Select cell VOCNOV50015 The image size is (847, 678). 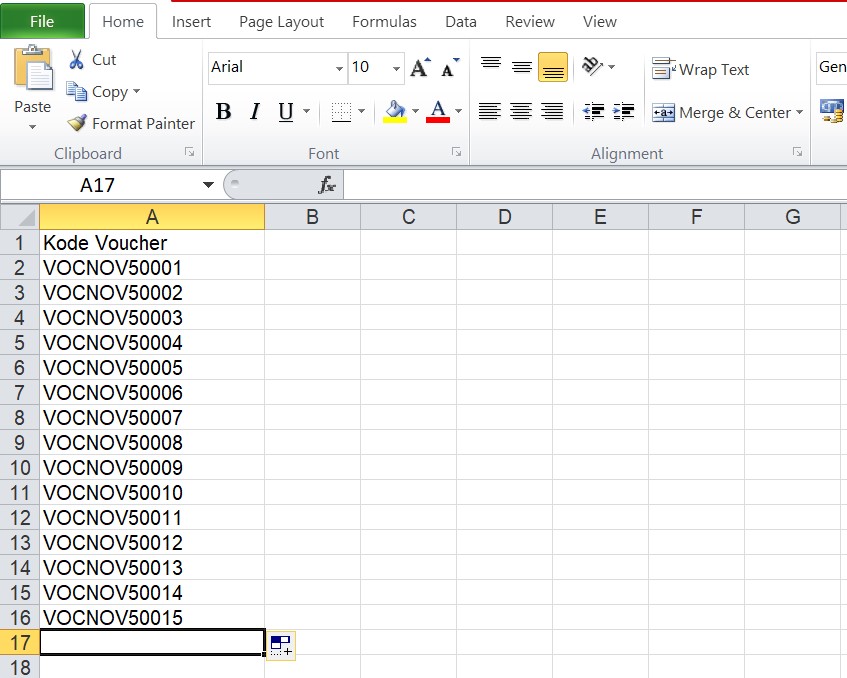click(x=152, y=617)
